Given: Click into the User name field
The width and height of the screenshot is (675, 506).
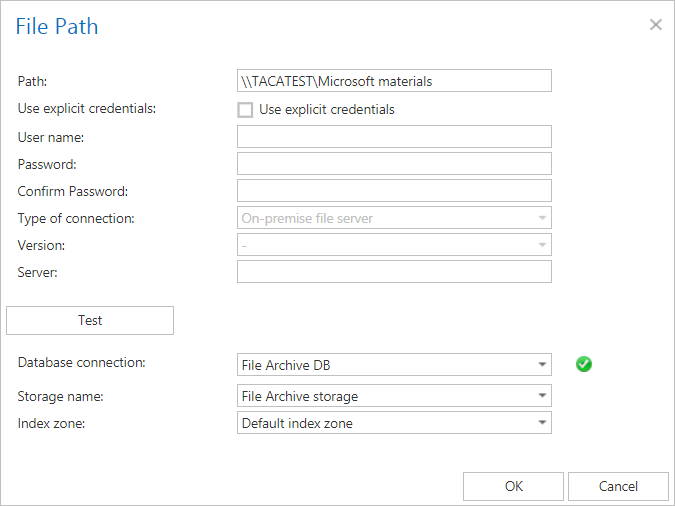Looking at the screenshot, I should coord(394,137).
